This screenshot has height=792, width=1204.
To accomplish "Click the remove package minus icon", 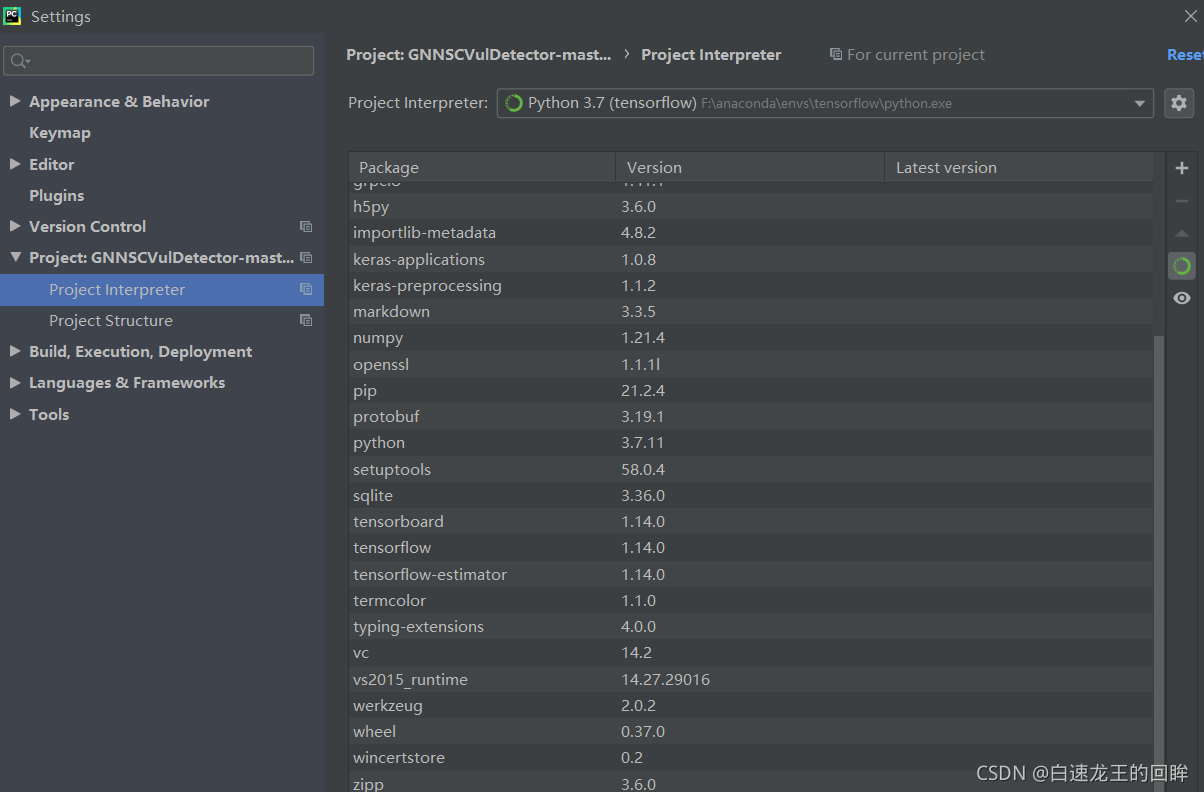I will point(1181,201).
